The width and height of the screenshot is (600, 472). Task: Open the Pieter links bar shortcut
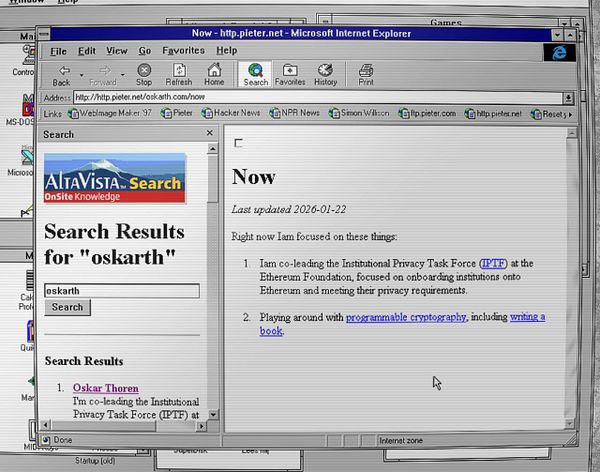[177, 113]
